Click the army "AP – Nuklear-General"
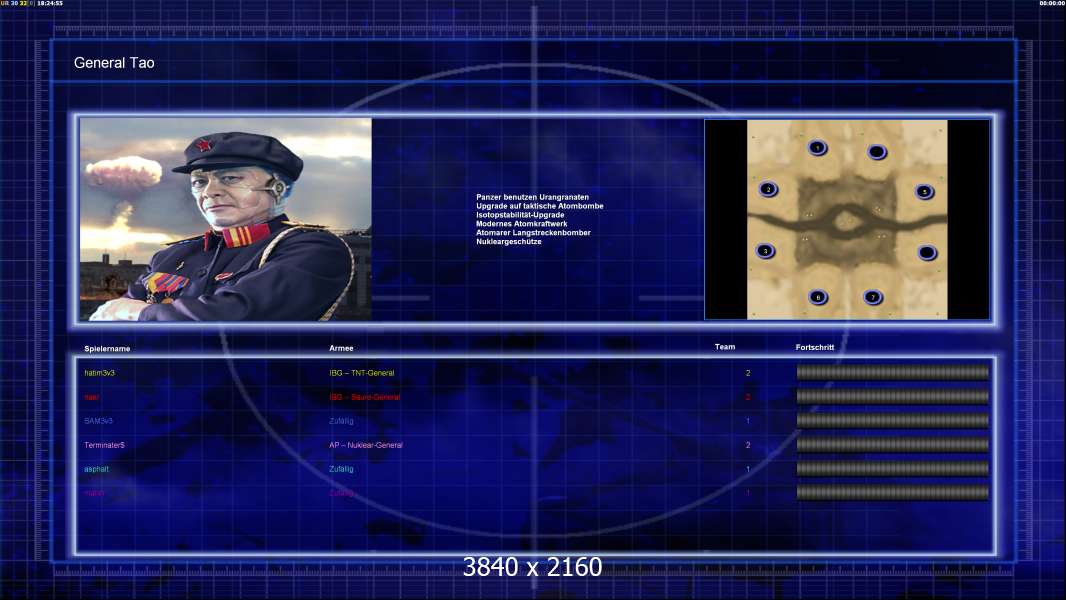This screenshot has width=1066, height=600. [366, 445]
